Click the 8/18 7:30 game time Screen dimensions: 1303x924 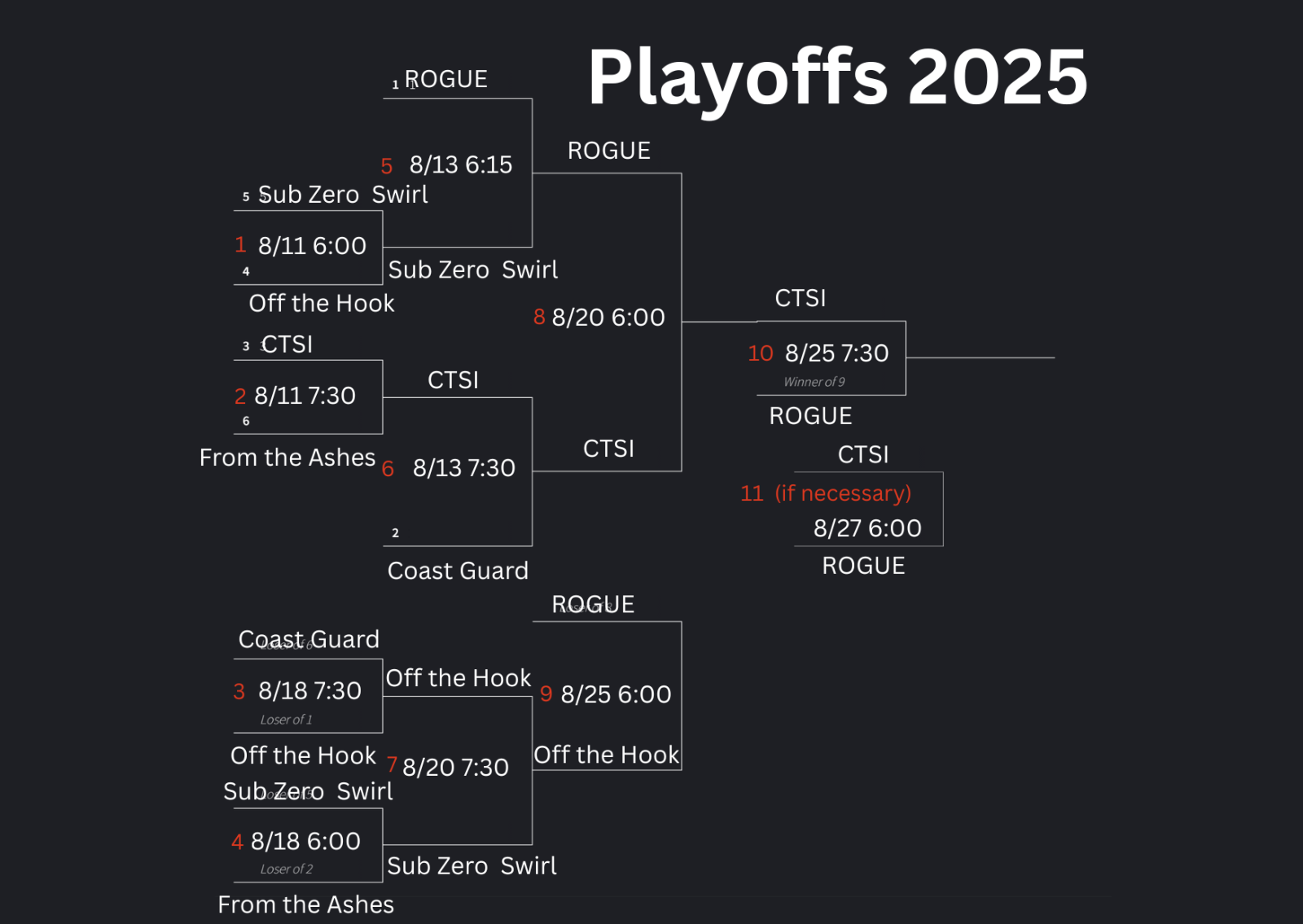tap(309, 691)
